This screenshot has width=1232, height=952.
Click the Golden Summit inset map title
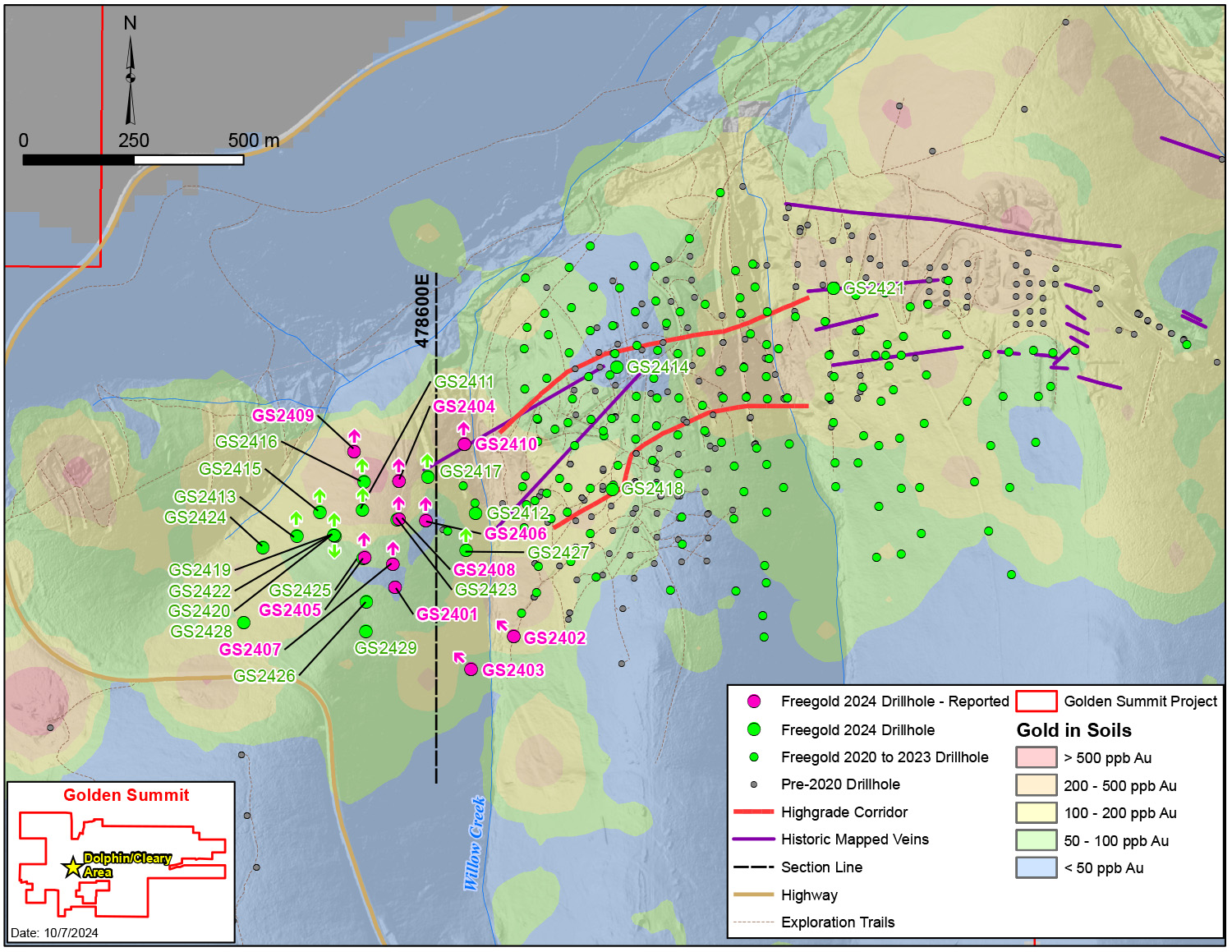126,795
